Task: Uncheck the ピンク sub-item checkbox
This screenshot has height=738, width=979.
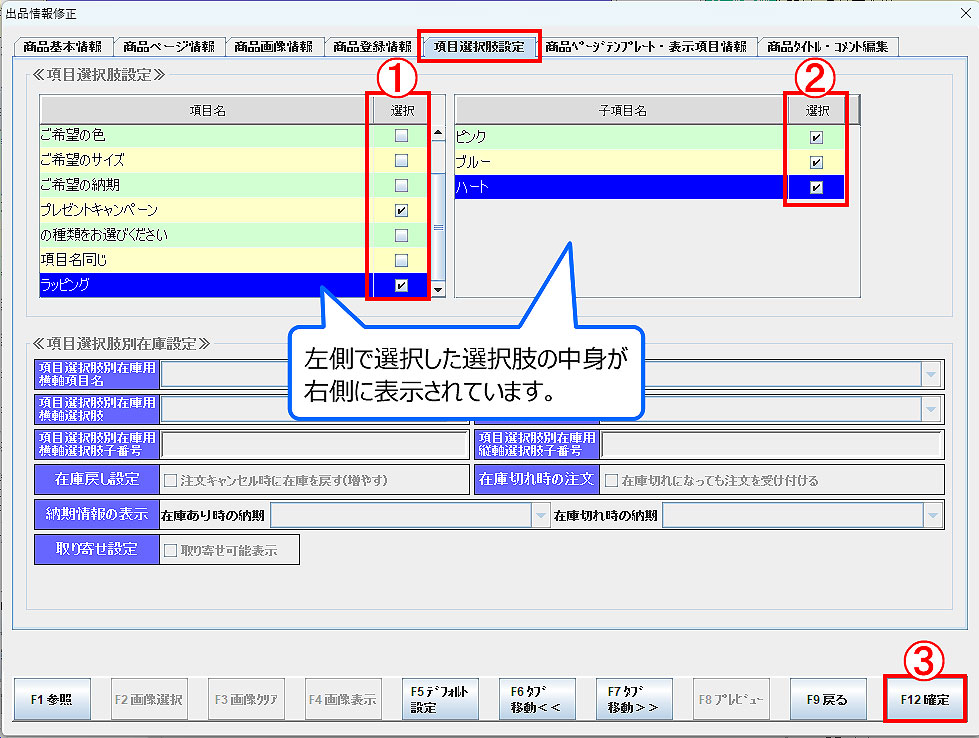Action: [816, 137]
